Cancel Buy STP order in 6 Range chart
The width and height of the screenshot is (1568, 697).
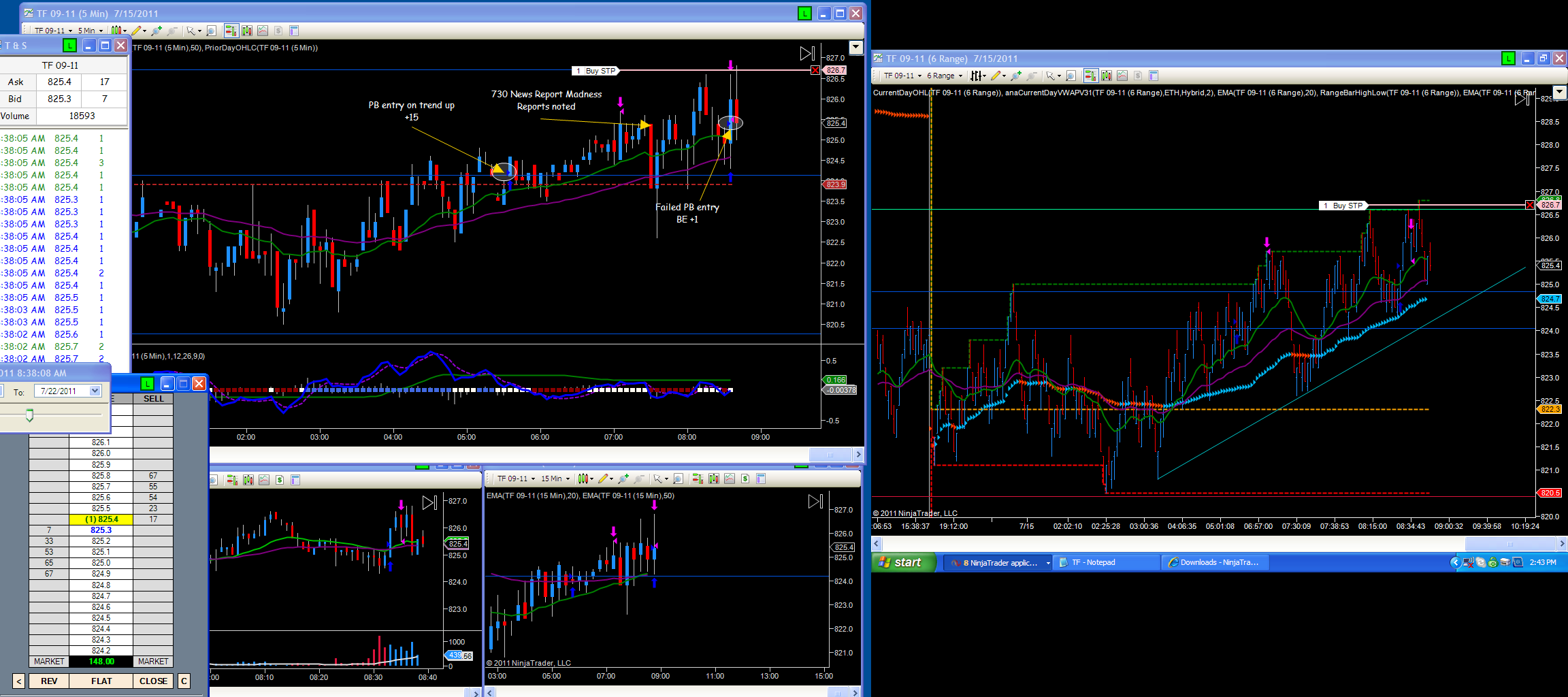[x=1530, y=205]
